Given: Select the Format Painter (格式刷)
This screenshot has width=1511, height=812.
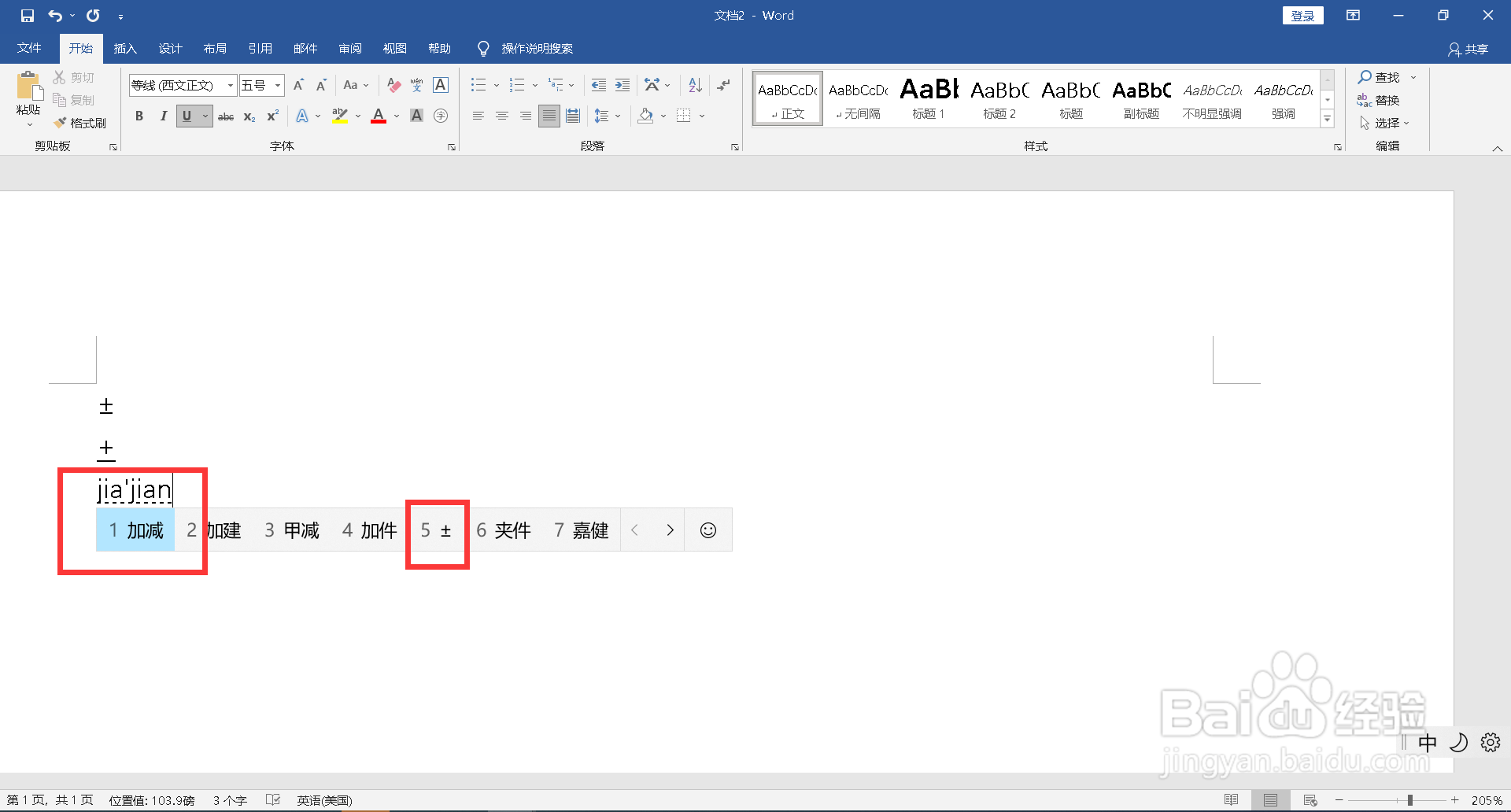Looking at the screenshot, I should (x=79, y=123).
